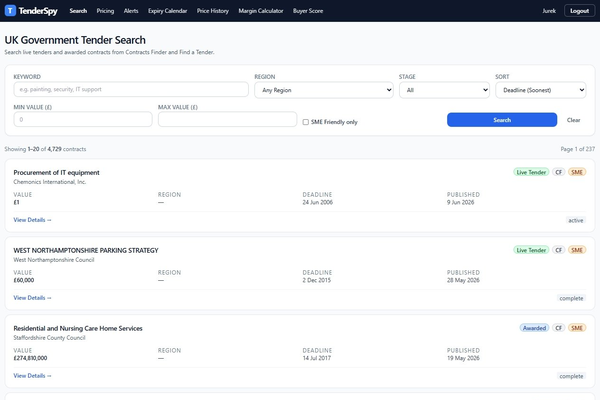Viewport: 600px width, 400px height.
Task: Click the Residential and Nursing Care Home Services title
Action: click(78, 328)
